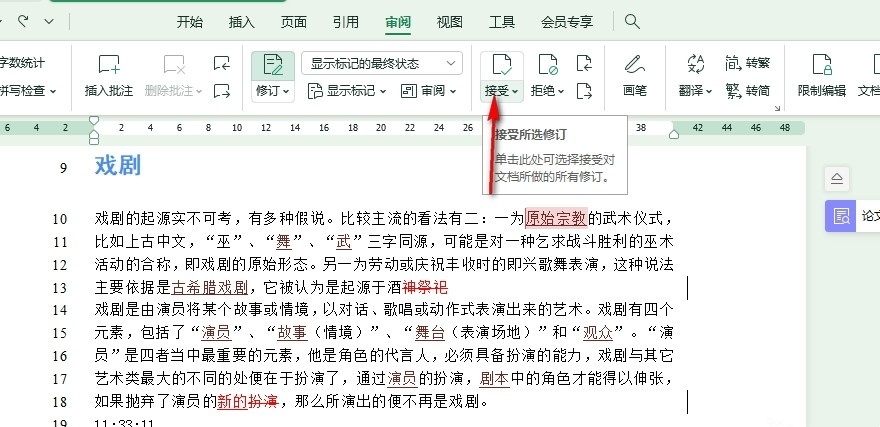Screen dimensions: 880x427
Task: Open the 舞 link on line 11
Action: (284, 241)
